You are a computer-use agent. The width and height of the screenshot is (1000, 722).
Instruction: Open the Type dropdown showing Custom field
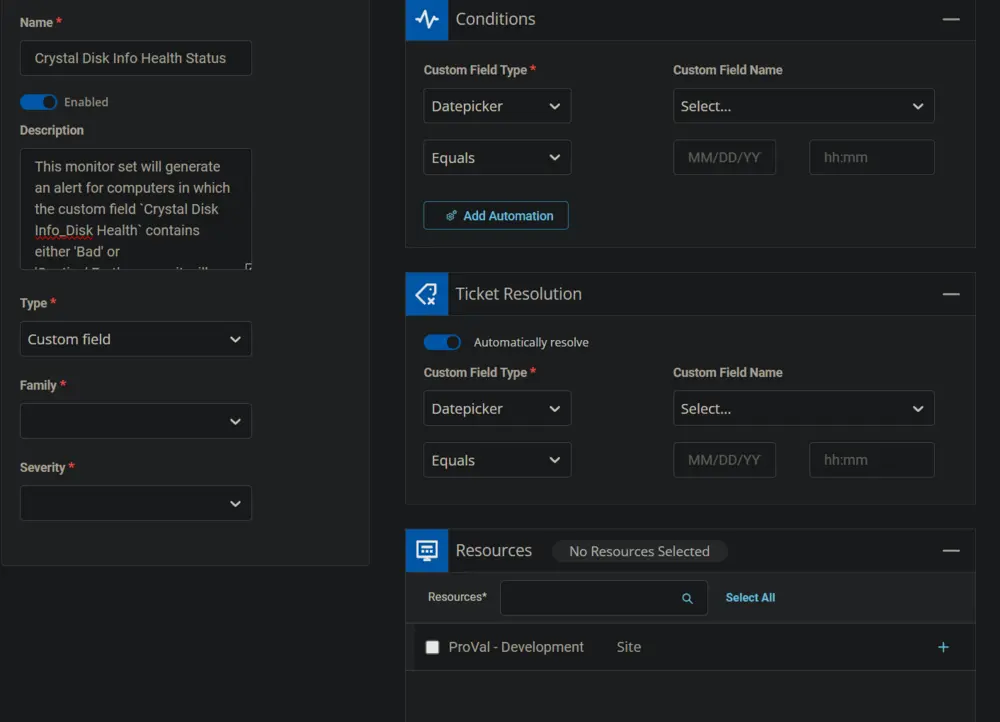(x=136, y=339)
